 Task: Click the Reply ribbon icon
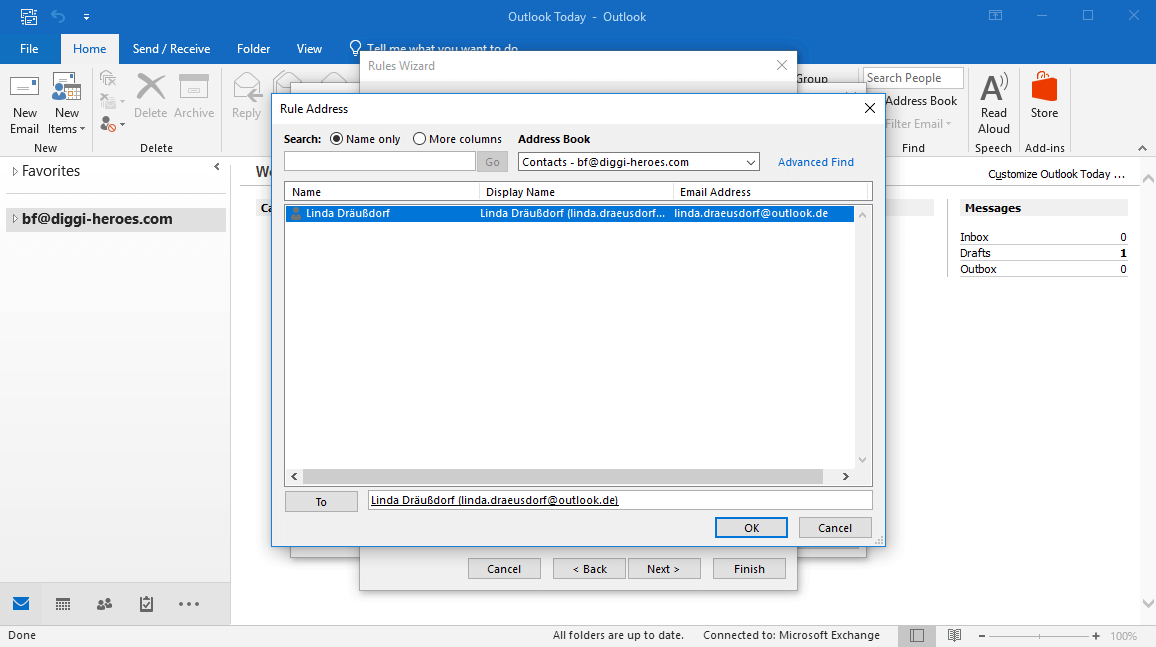point(246,97)
